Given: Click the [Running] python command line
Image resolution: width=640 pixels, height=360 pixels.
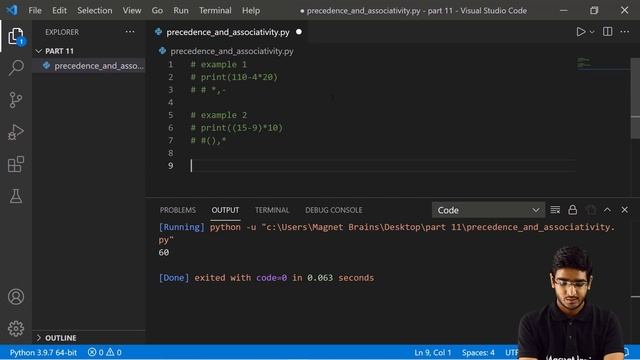Looking at the screenshot, I should click(387, 233).
